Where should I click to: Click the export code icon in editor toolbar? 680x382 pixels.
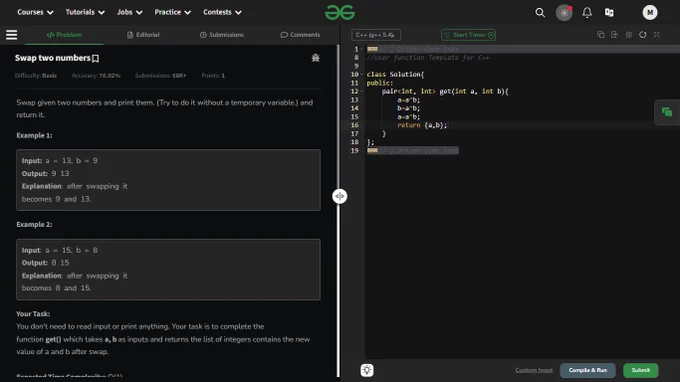coord(615,35)
